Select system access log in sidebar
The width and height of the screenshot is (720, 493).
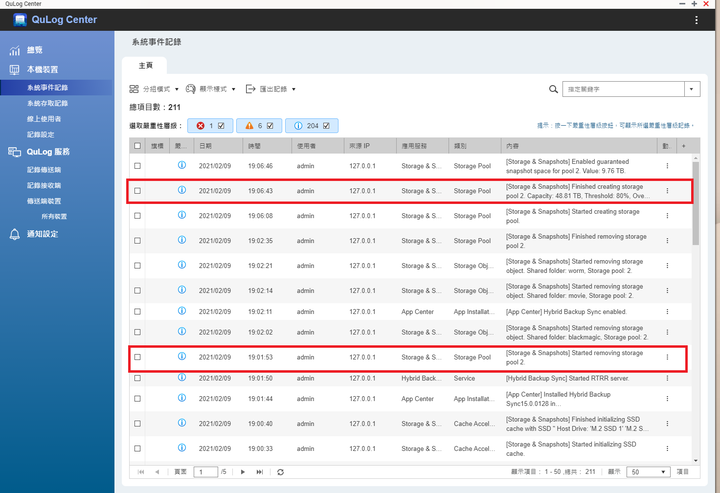[47, 103]
